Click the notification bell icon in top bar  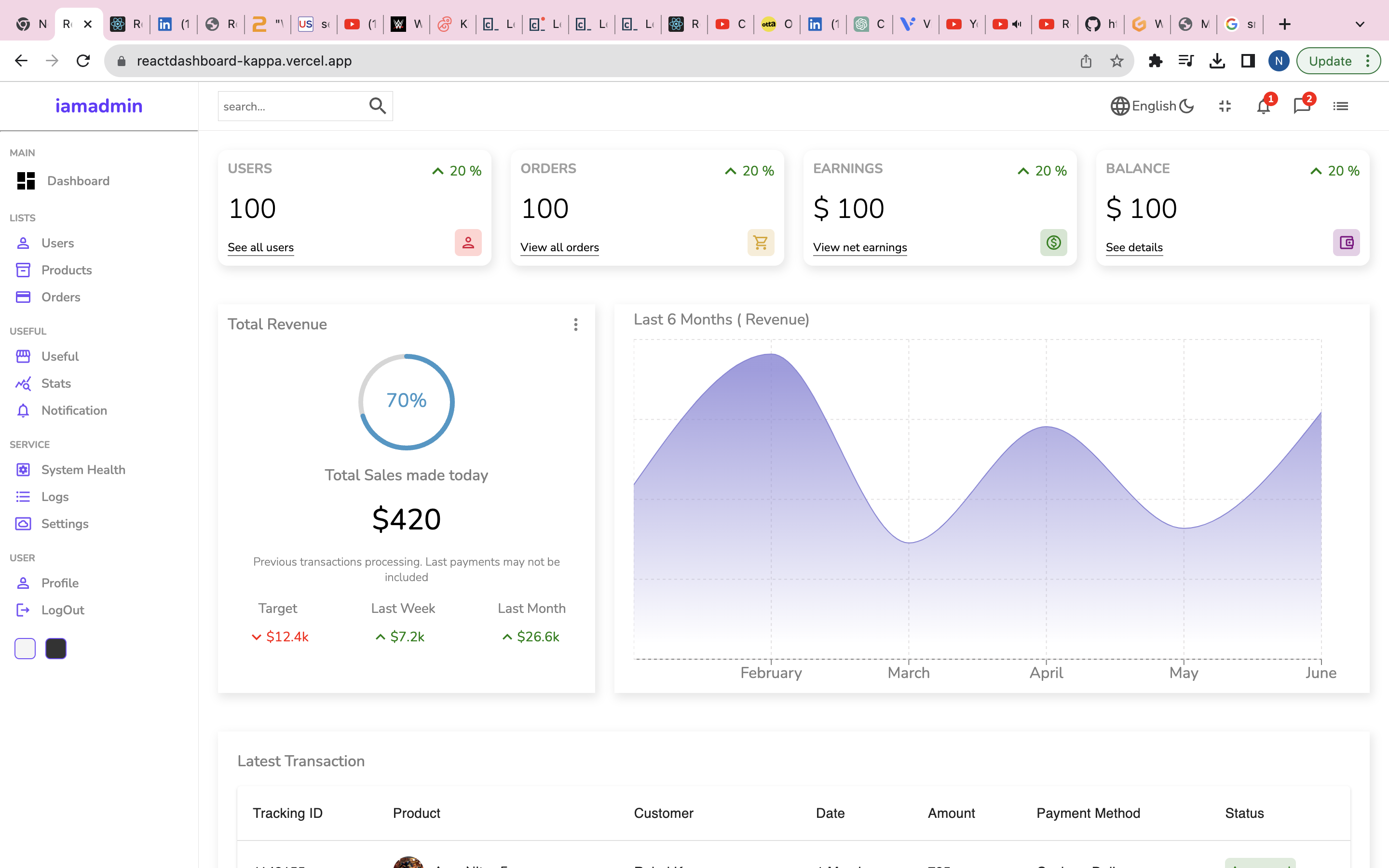pos(1263,107)
